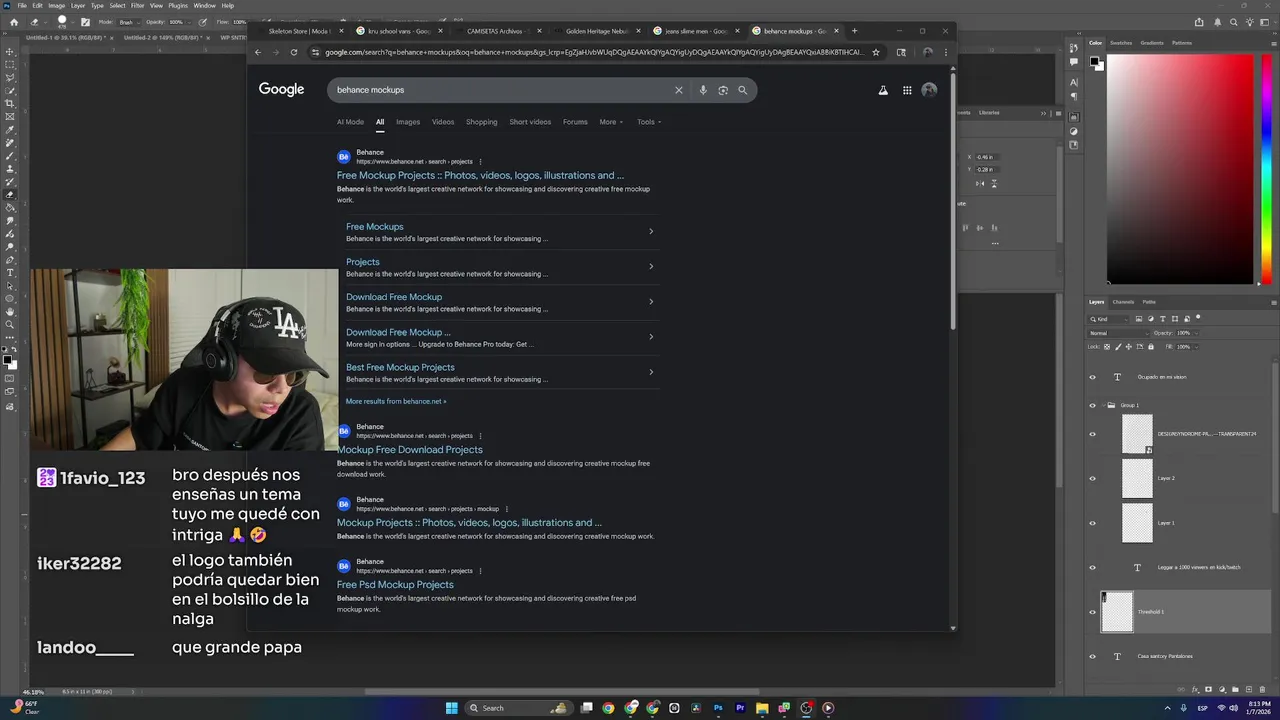Select the Crop tool
Image resolution: width=1280 pixels, height=720 pixels.
tap(10, 104)
